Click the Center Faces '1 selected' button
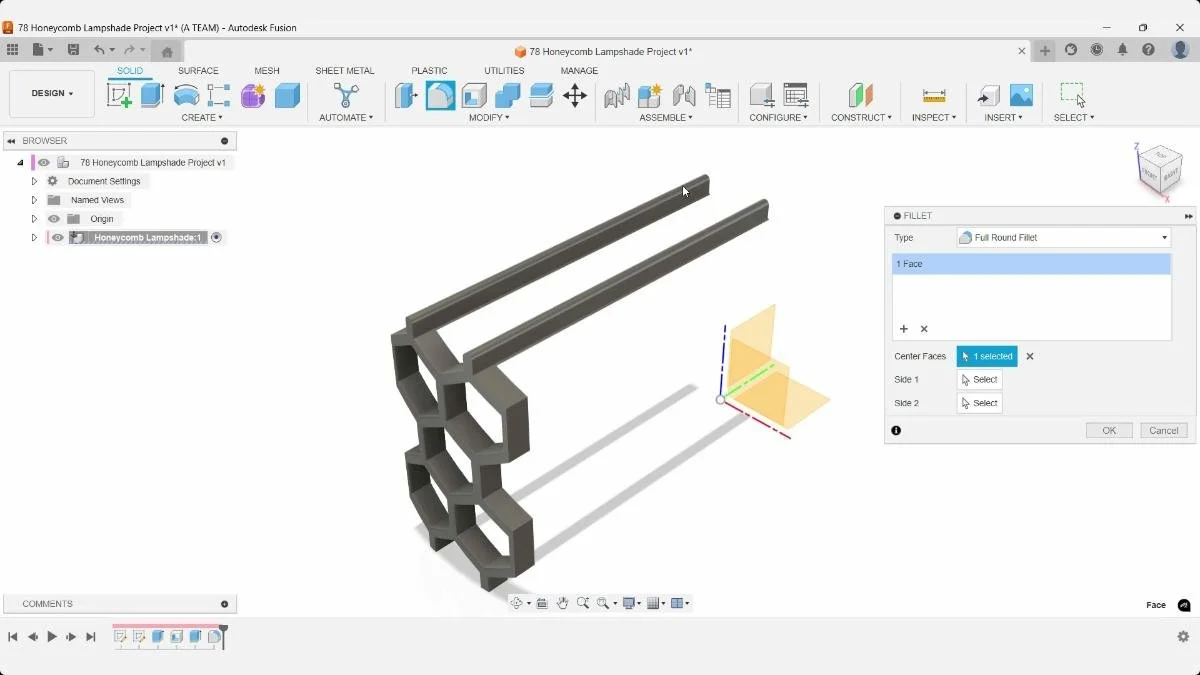 click(x=987, y=356)
